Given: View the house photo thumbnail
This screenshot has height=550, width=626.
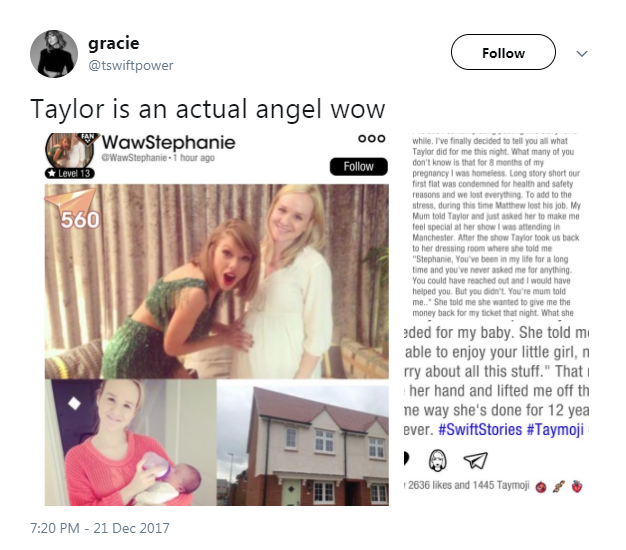Looking at the screenshot, I should coord(303,442).
